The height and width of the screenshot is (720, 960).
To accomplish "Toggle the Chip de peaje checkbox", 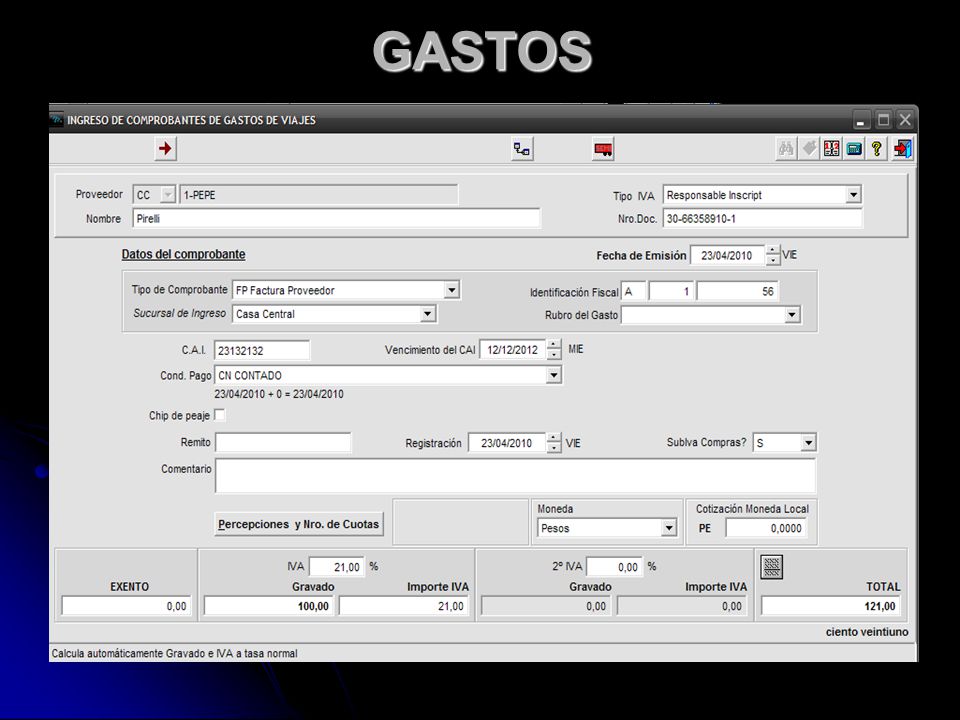I will 219,415.
